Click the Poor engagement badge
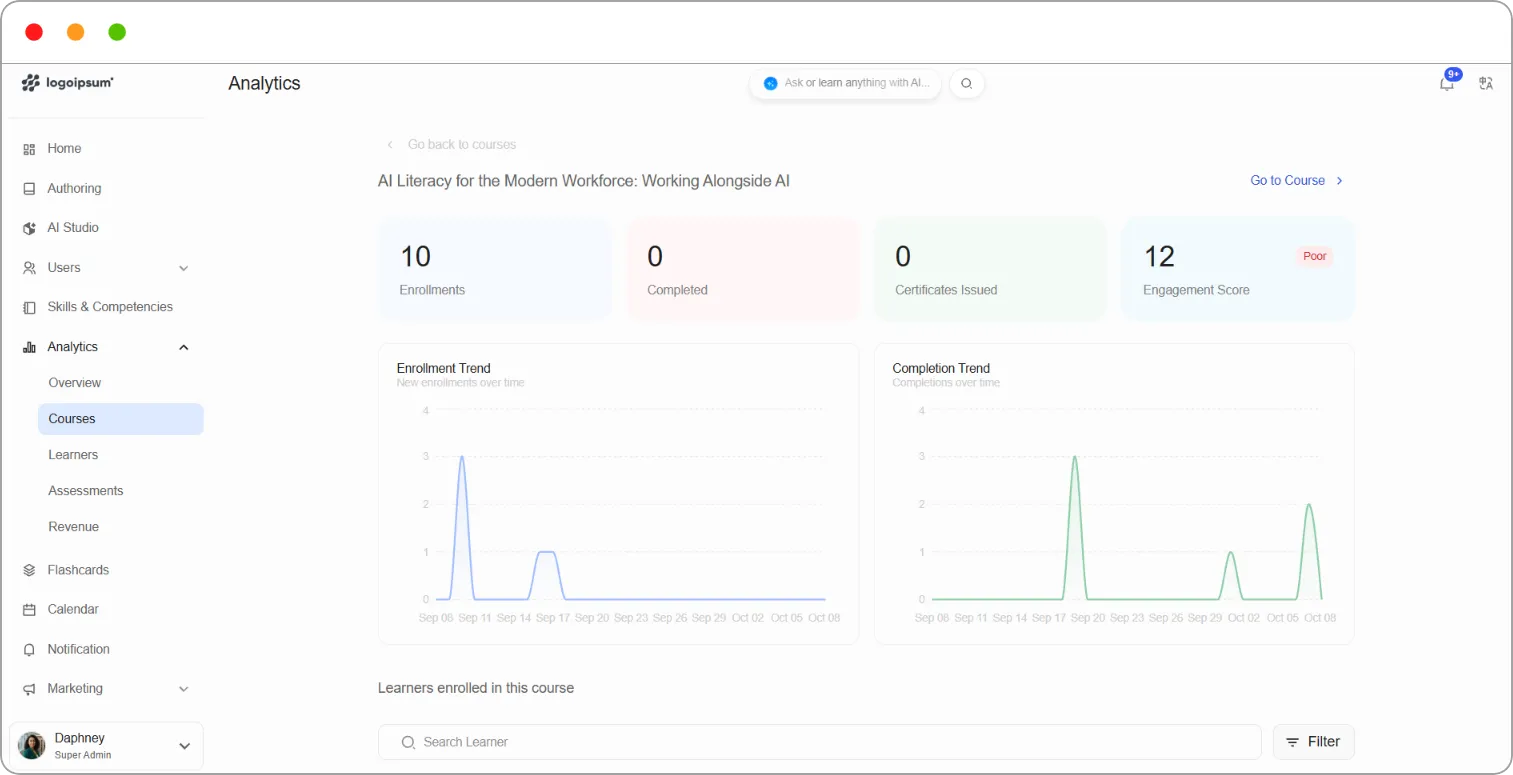The image size is (1513, 775). pyautogui.click(x=1314, y=256)
